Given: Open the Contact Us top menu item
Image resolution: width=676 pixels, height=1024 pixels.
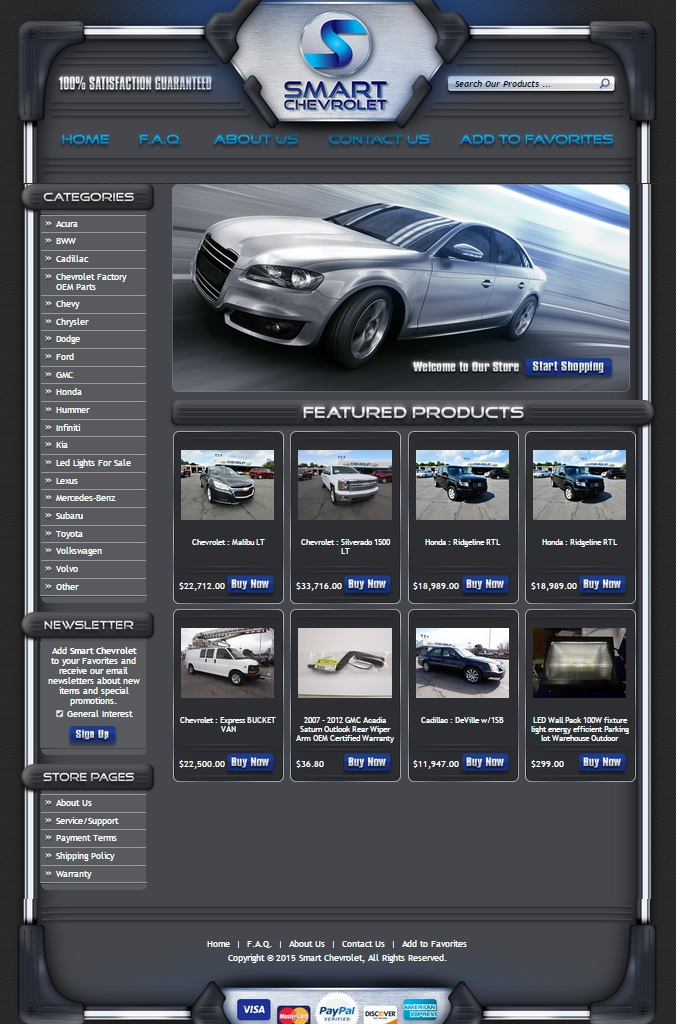Looking at the screenshot, I should 379,139.
